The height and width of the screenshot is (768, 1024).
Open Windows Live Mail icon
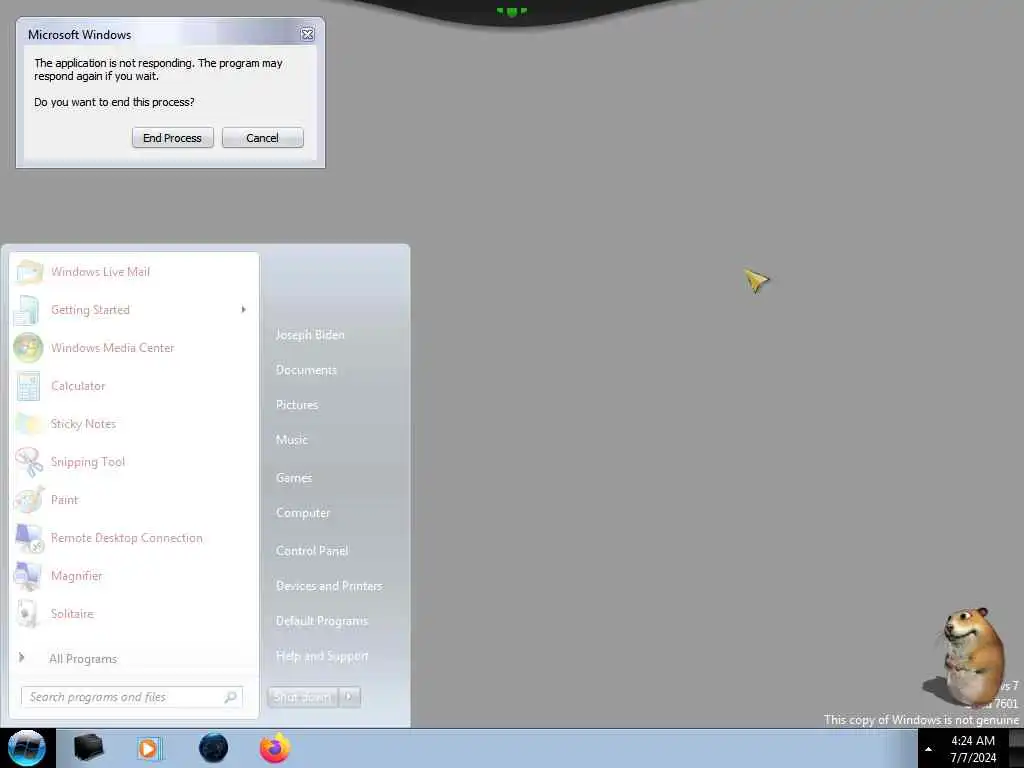click(28, 272)
